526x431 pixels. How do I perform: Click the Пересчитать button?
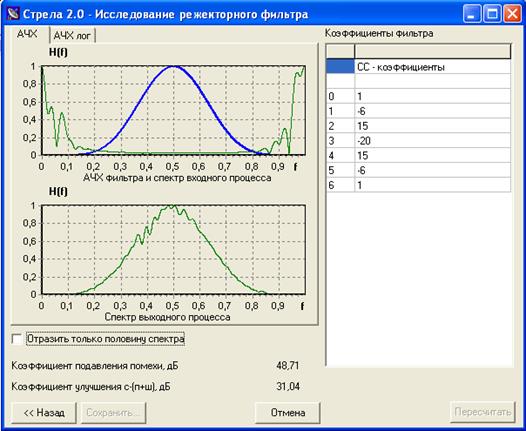tap(482, 412)
